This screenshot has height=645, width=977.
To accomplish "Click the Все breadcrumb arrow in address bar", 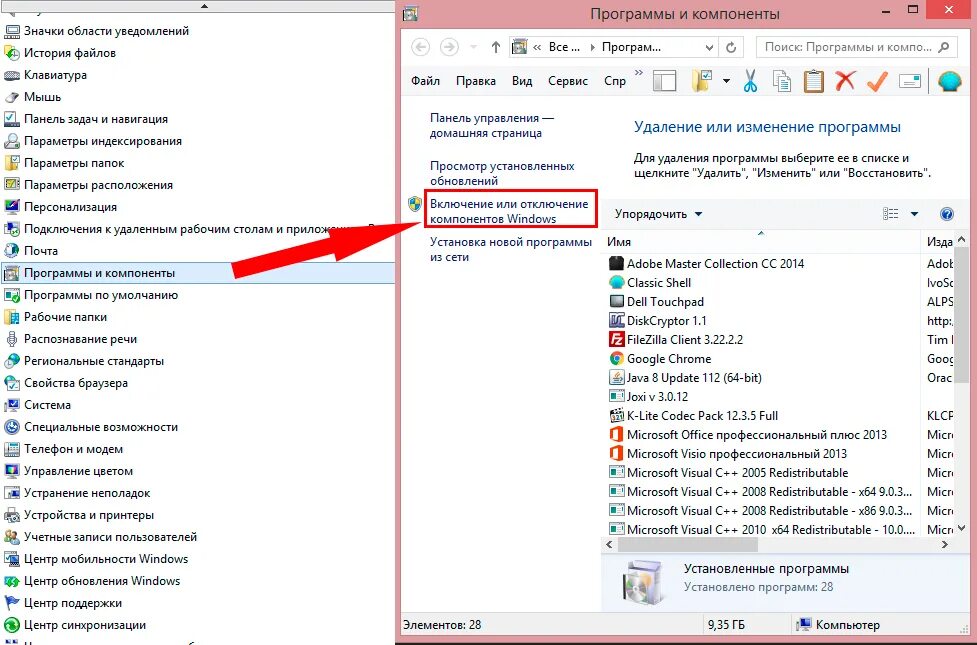I will pyautogui.click(x=591, y=47).
